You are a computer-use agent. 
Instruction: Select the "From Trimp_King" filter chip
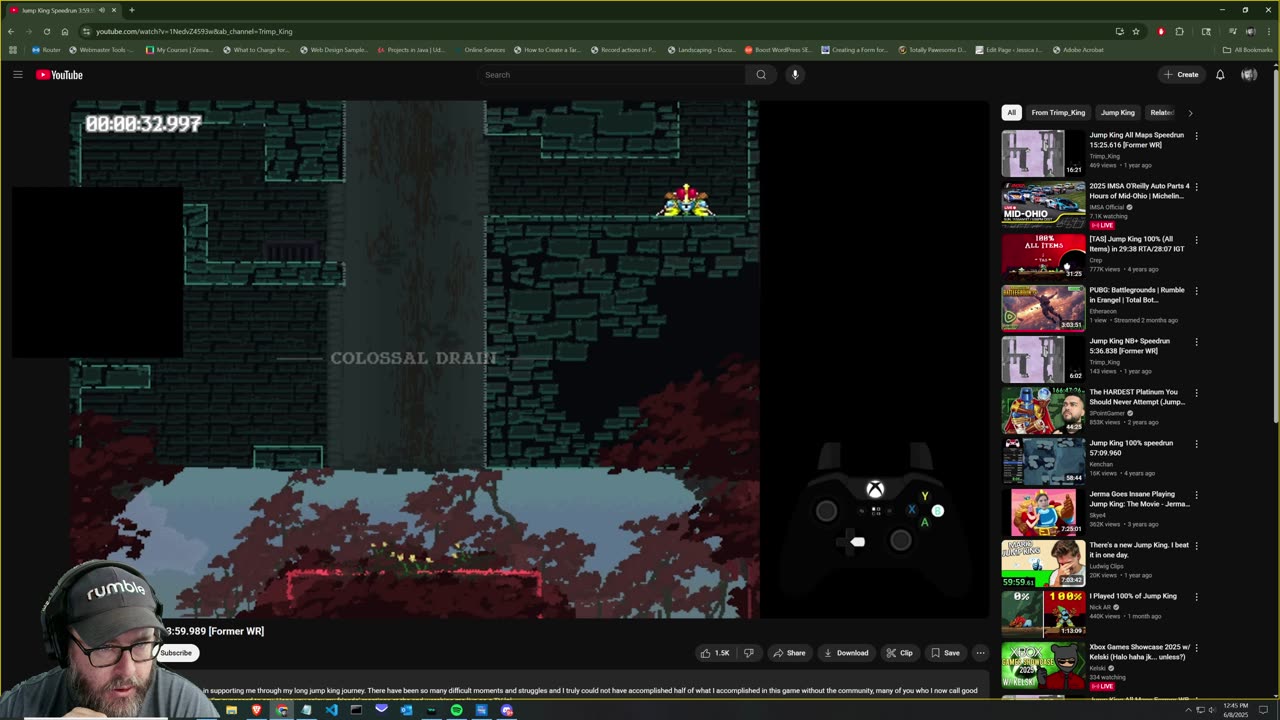click(x=1058, y=113)
